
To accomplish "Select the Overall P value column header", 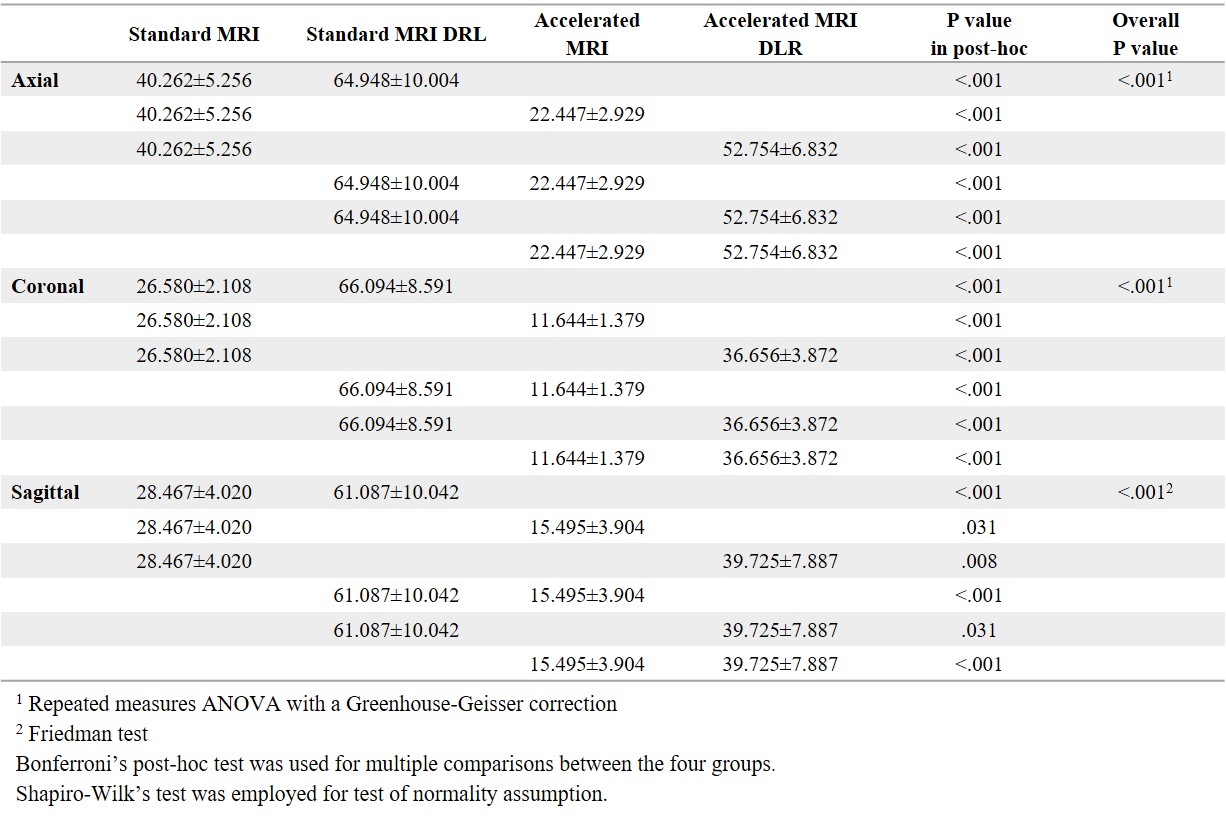I will coord(1145,34).
